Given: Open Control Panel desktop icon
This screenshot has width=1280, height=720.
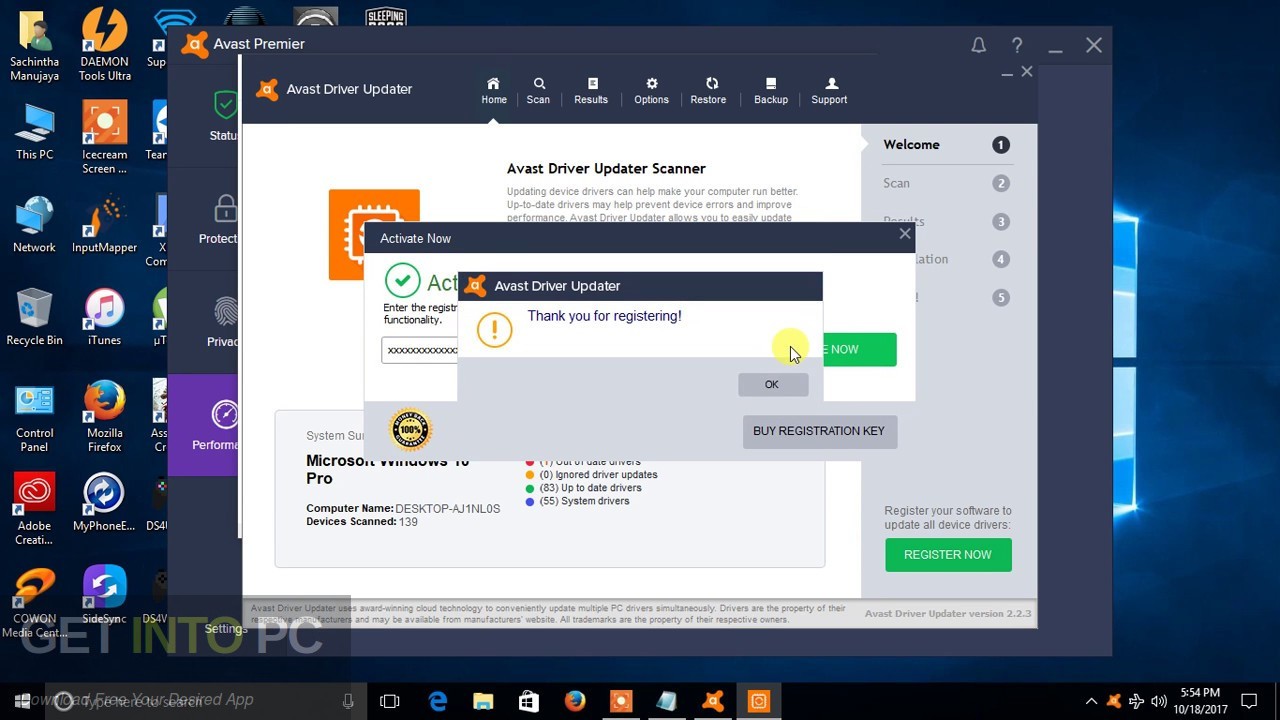Looking at the screenshot, I should 34,417.
